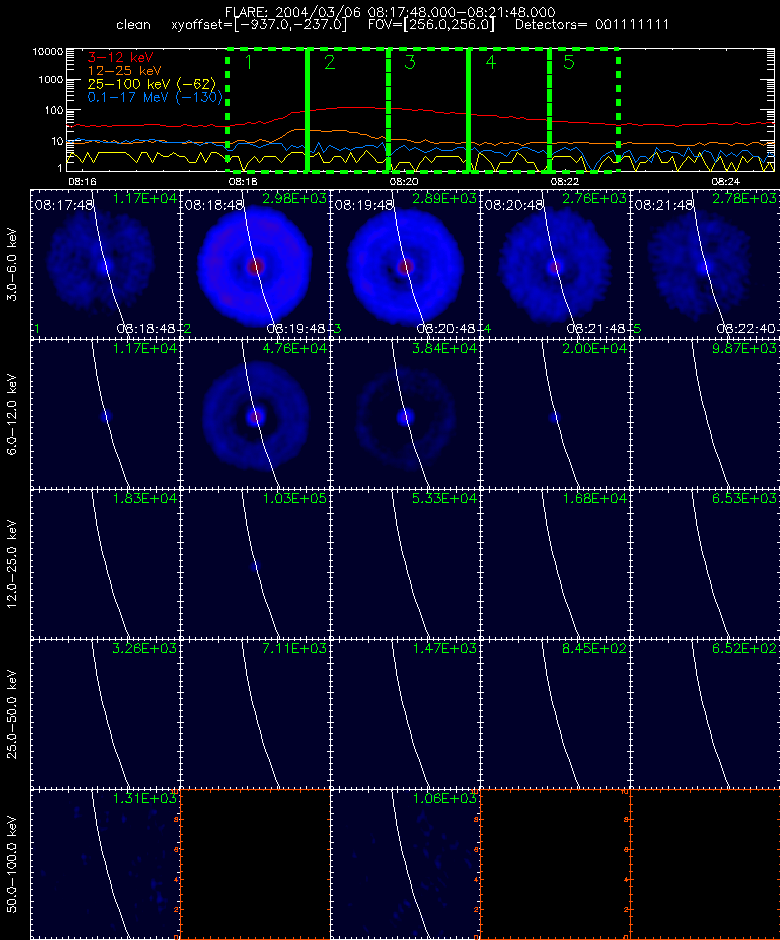This screenshot has width=780, height=940.
Task: Click the peak value 2.98E+03
Action: click(294, 198)
